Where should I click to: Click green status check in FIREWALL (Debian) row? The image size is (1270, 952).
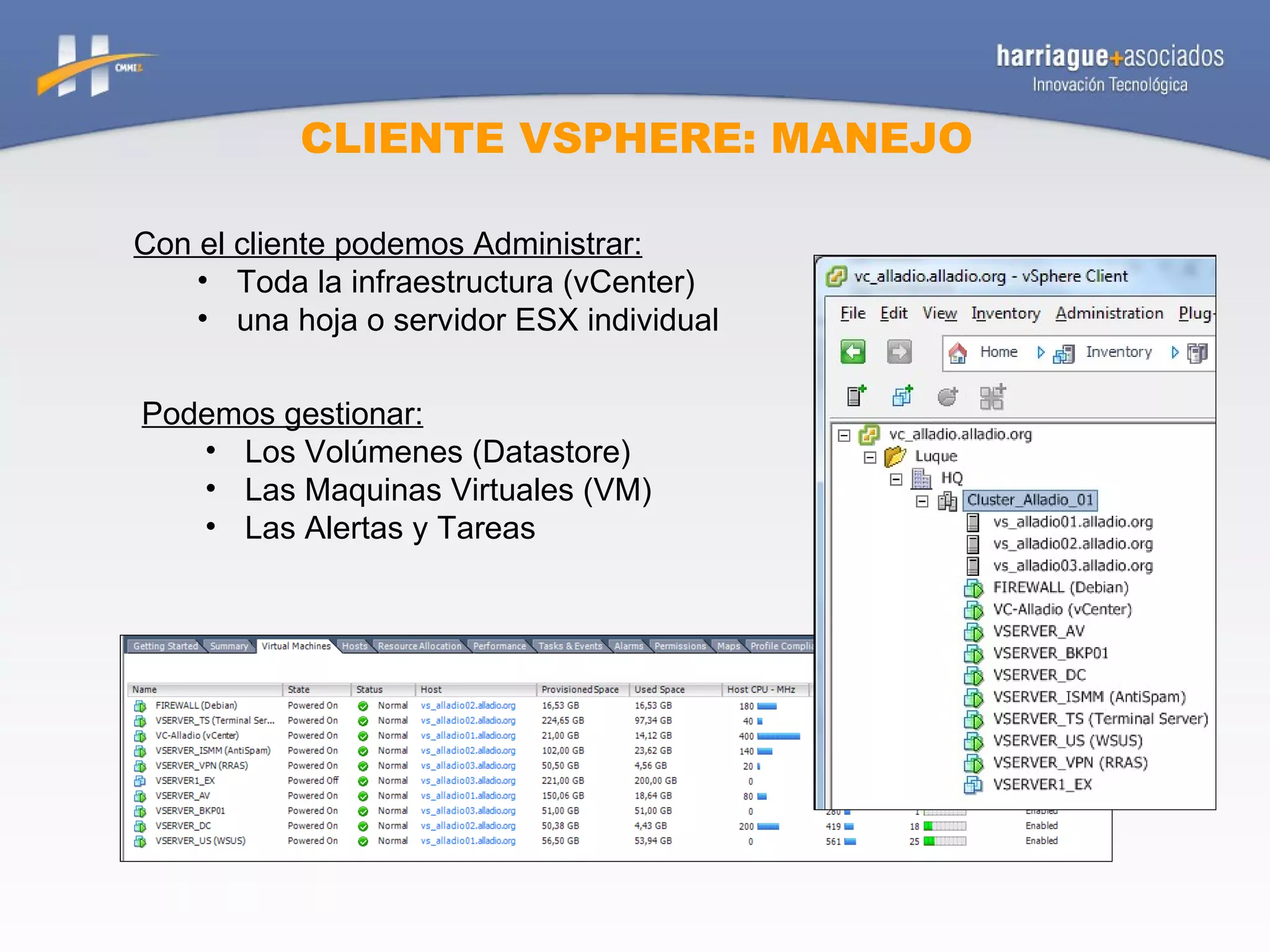point(363,706)
